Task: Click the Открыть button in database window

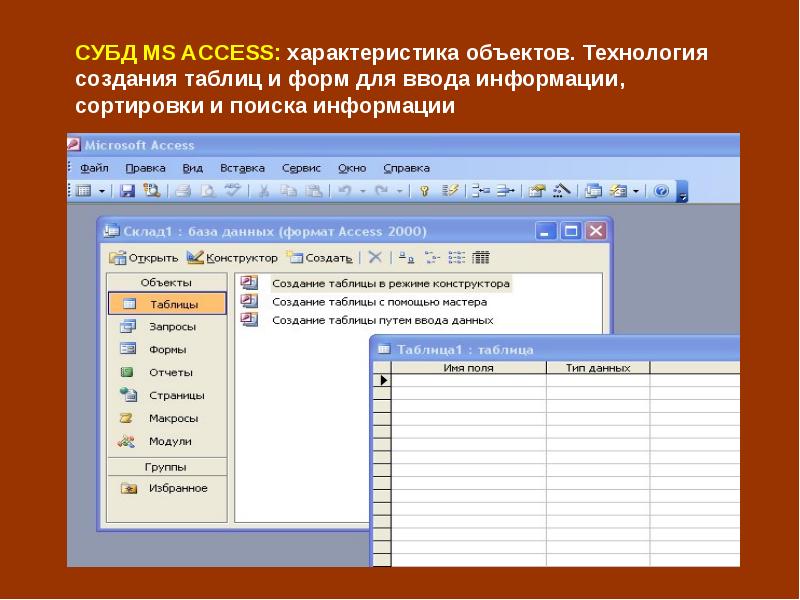Action: (x=143, y=258)
